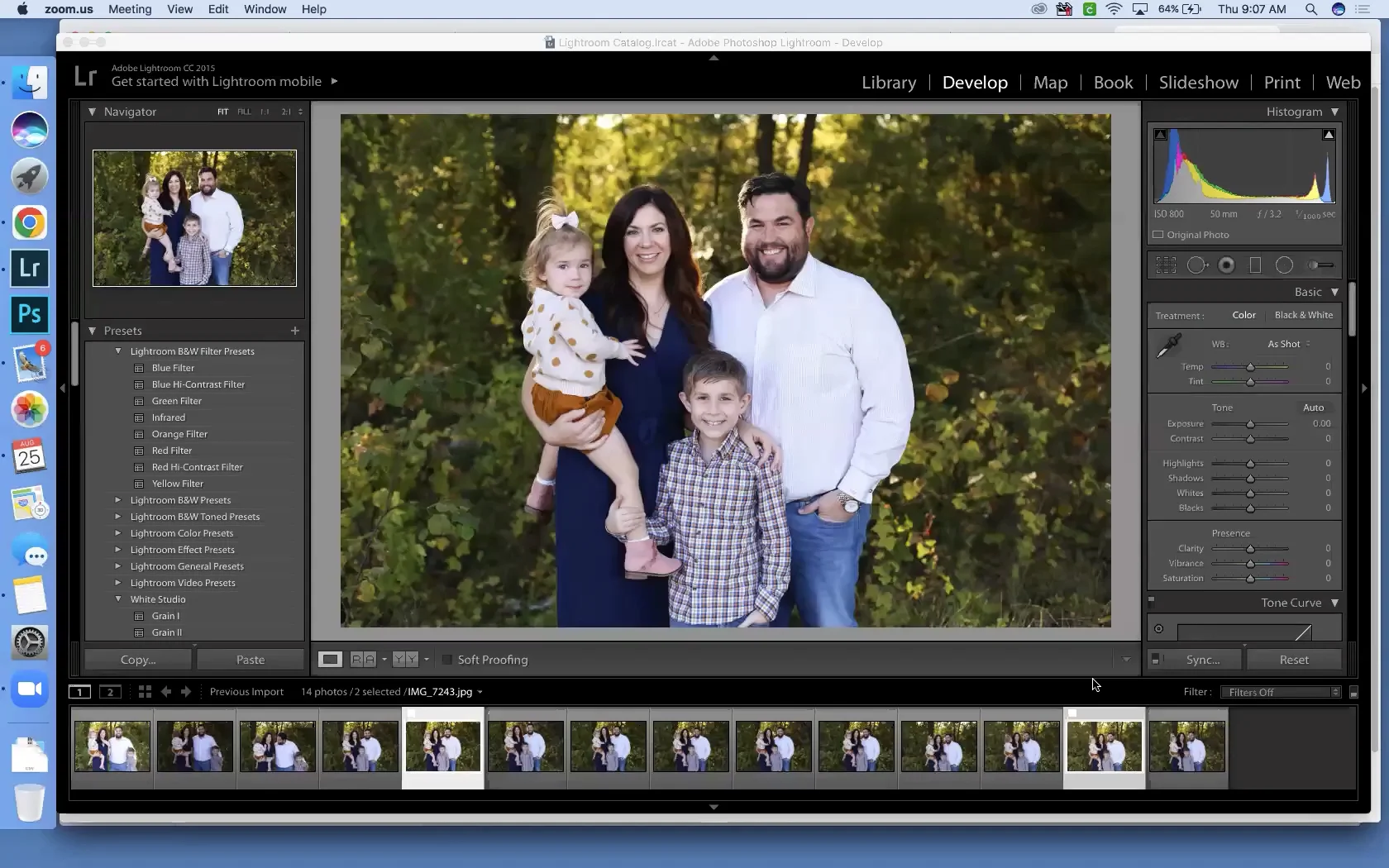Select the Crop Overlay tool
Viewport: 1389px width, 868px height.
[x=1166, y=265]
